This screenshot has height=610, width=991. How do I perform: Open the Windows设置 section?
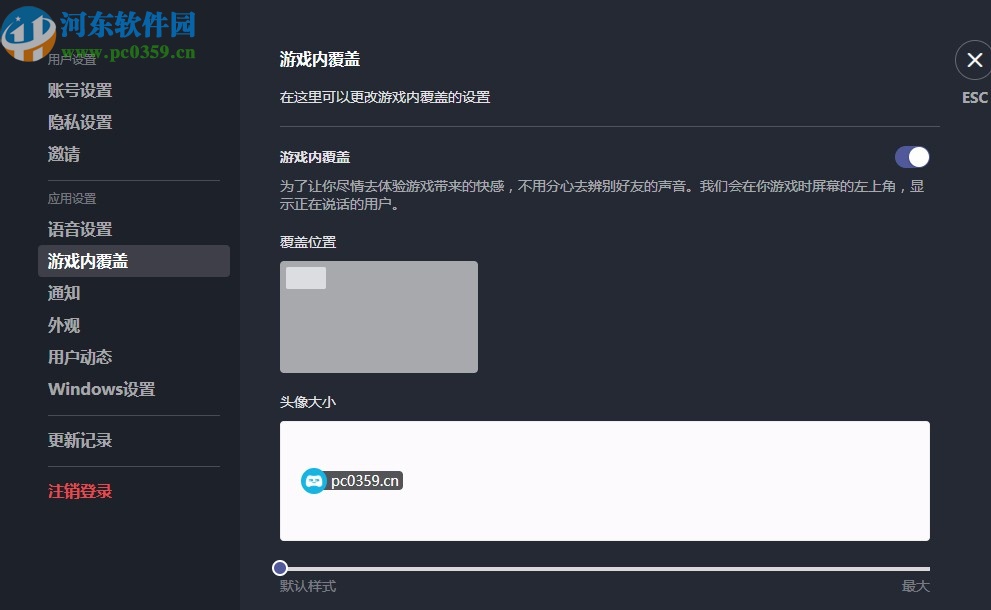pos(100,389)
